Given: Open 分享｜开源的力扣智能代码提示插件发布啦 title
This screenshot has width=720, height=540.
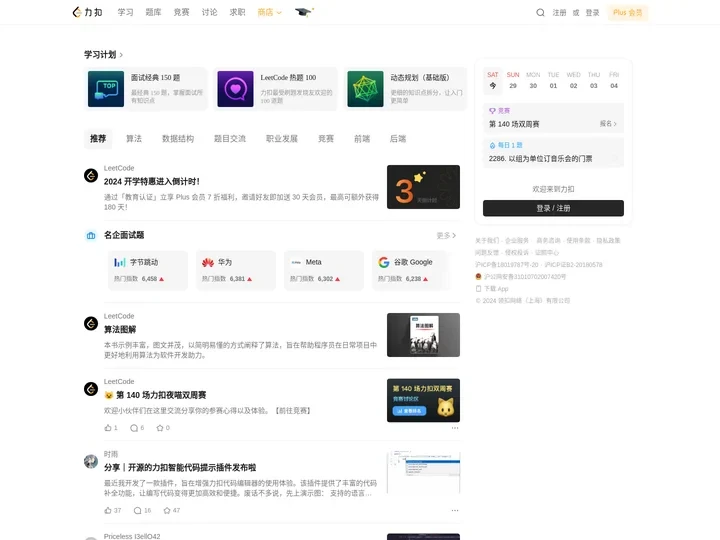Looking at the screenshot, I should (180, 467).
